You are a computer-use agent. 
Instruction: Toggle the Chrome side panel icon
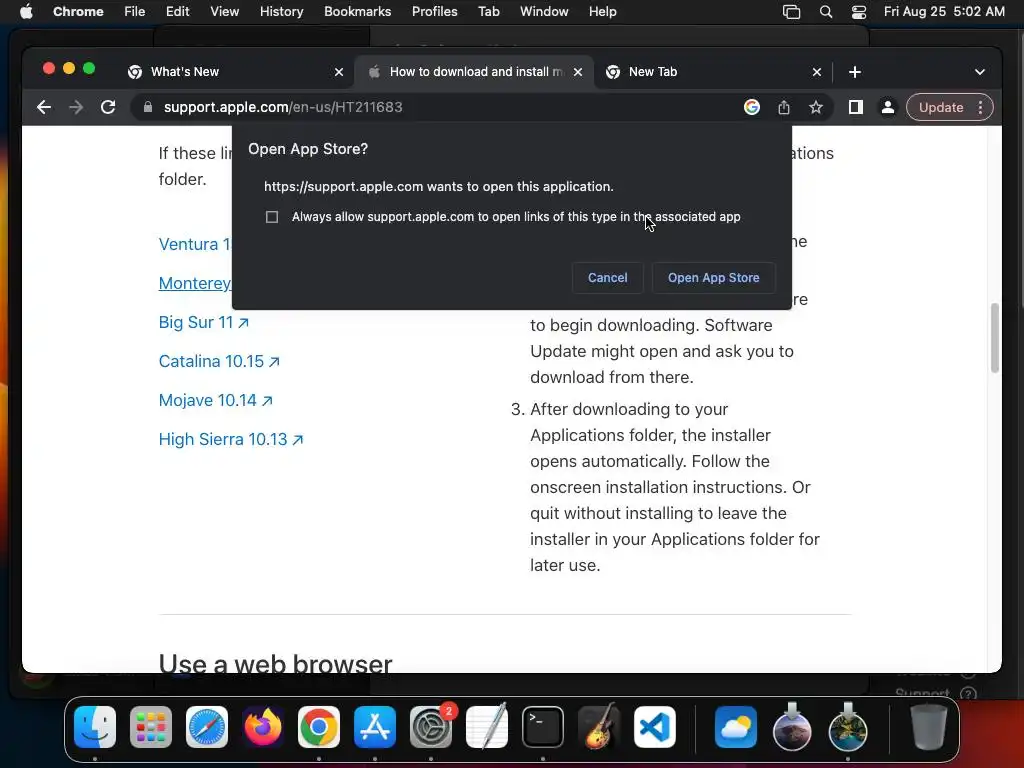856,107
